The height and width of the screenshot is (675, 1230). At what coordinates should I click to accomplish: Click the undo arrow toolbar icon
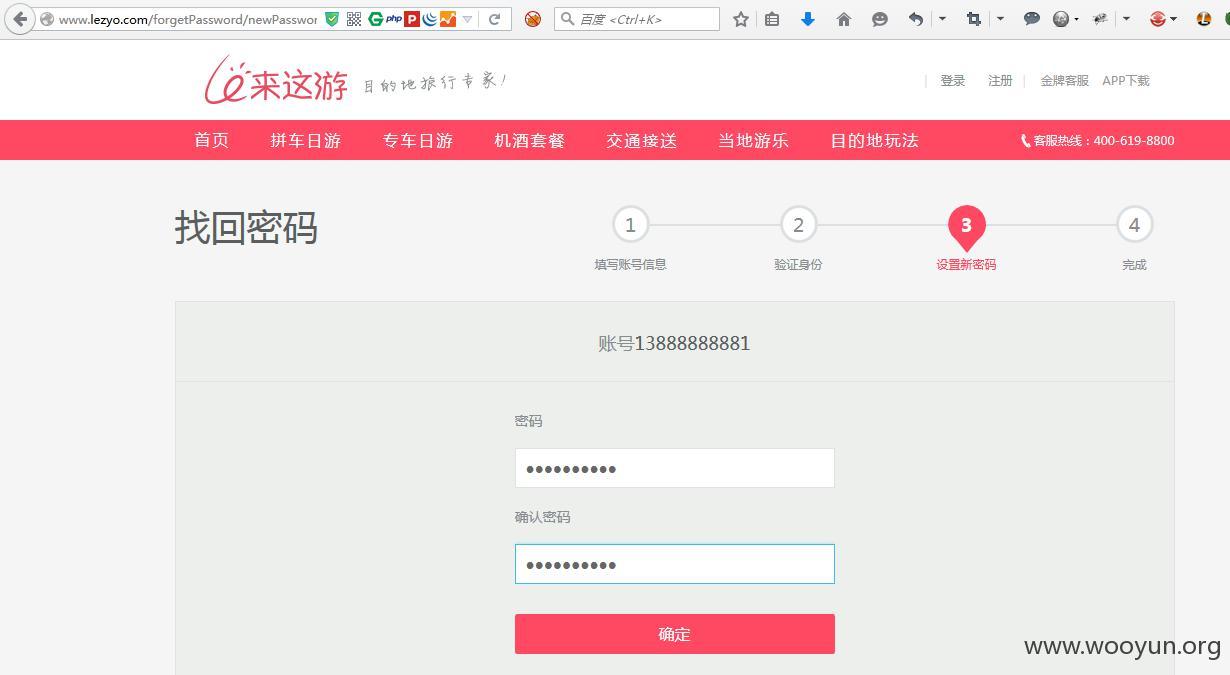point(916,19)
